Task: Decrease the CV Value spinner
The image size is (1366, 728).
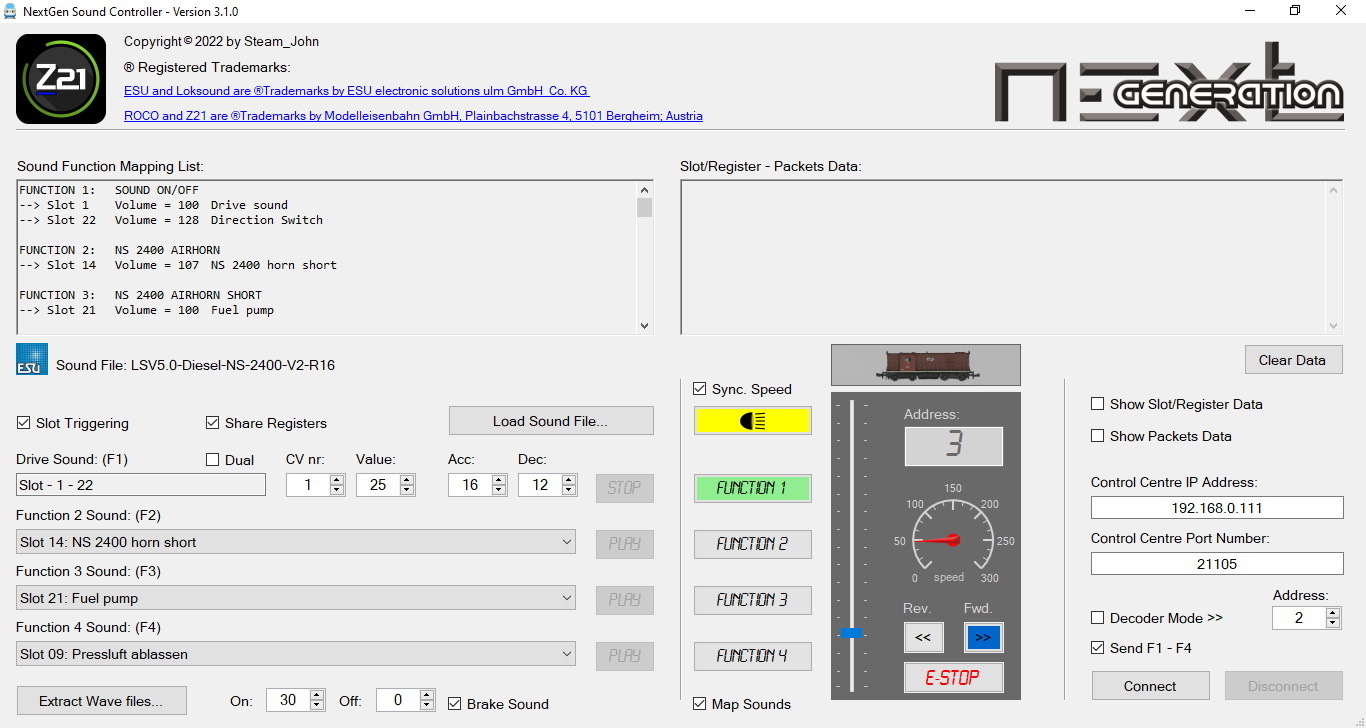Action: click(406, 490)
